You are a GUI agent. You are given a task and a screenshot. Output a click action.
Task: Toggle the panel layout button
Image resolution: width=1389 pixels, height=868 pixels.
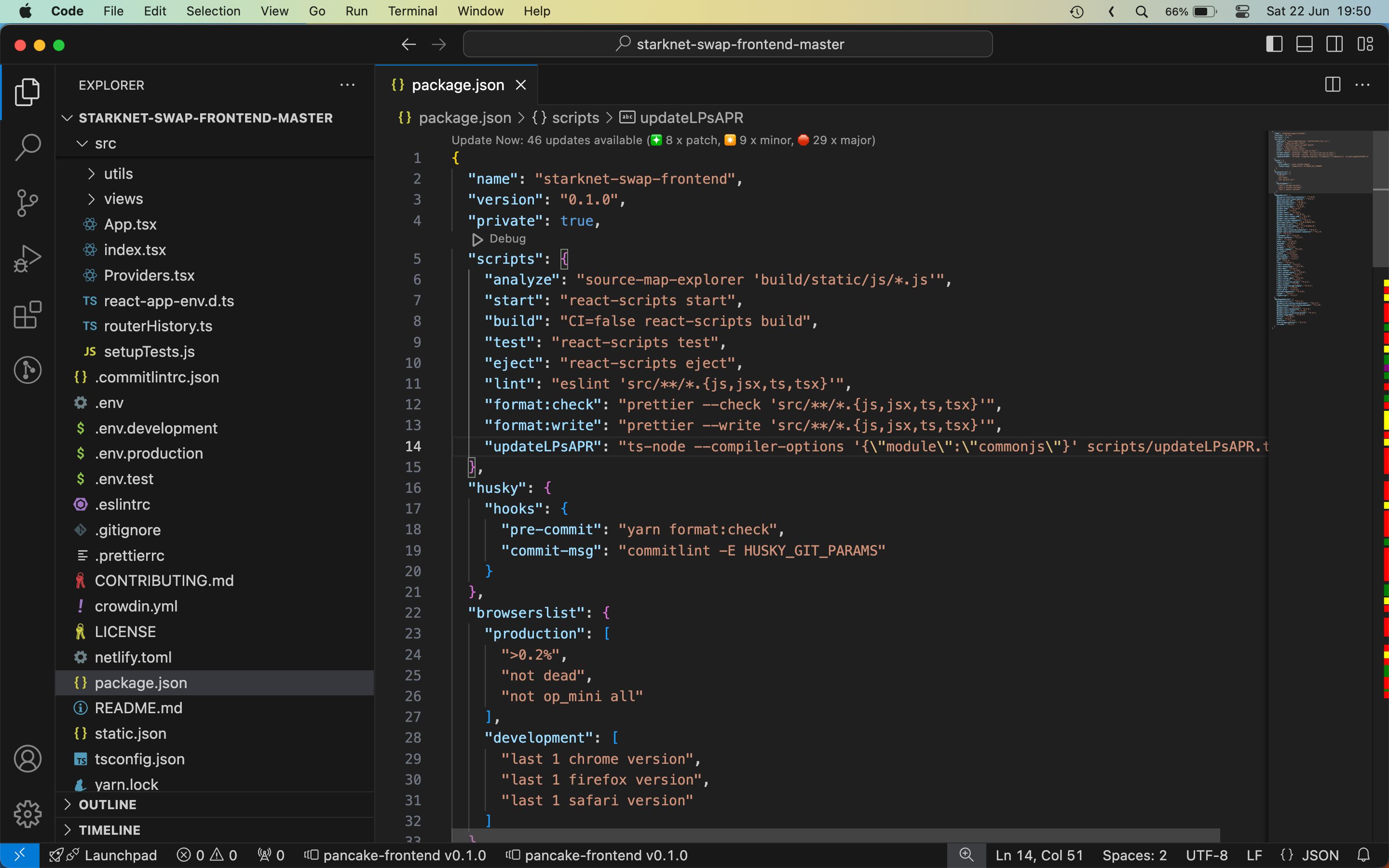point(1304,44)
